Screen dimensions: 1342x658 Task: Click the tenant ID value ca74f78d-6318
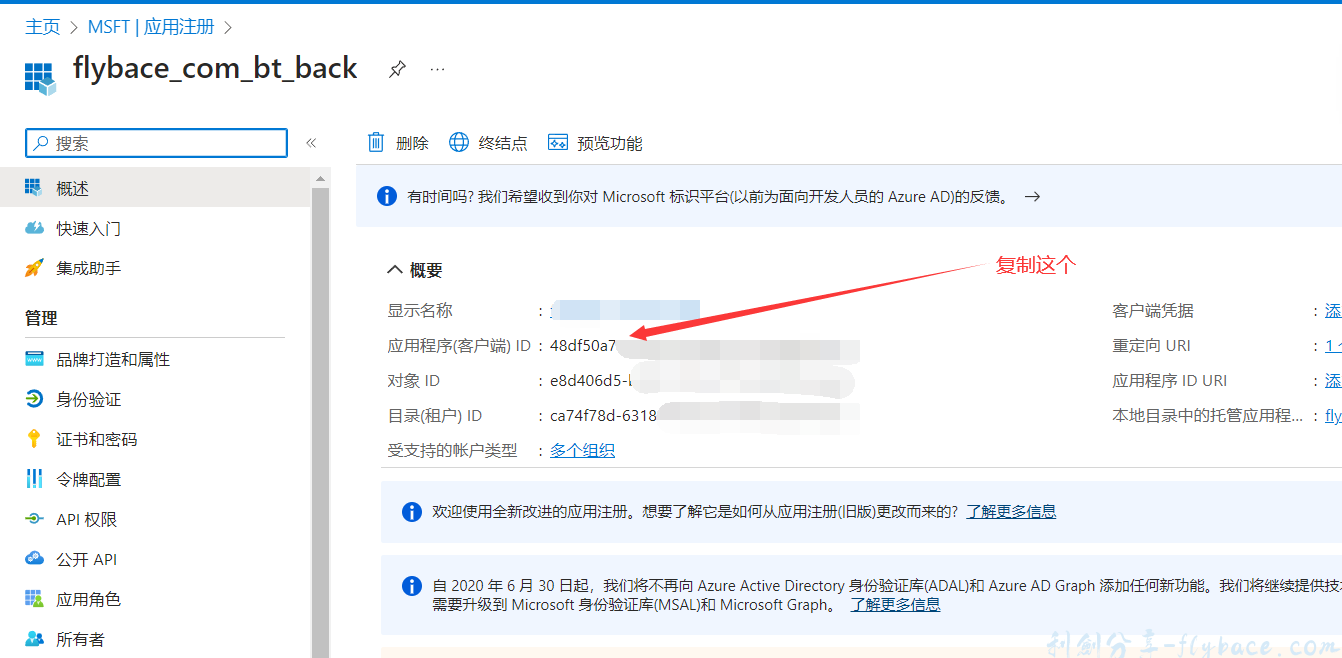click(x=603, y=416)
